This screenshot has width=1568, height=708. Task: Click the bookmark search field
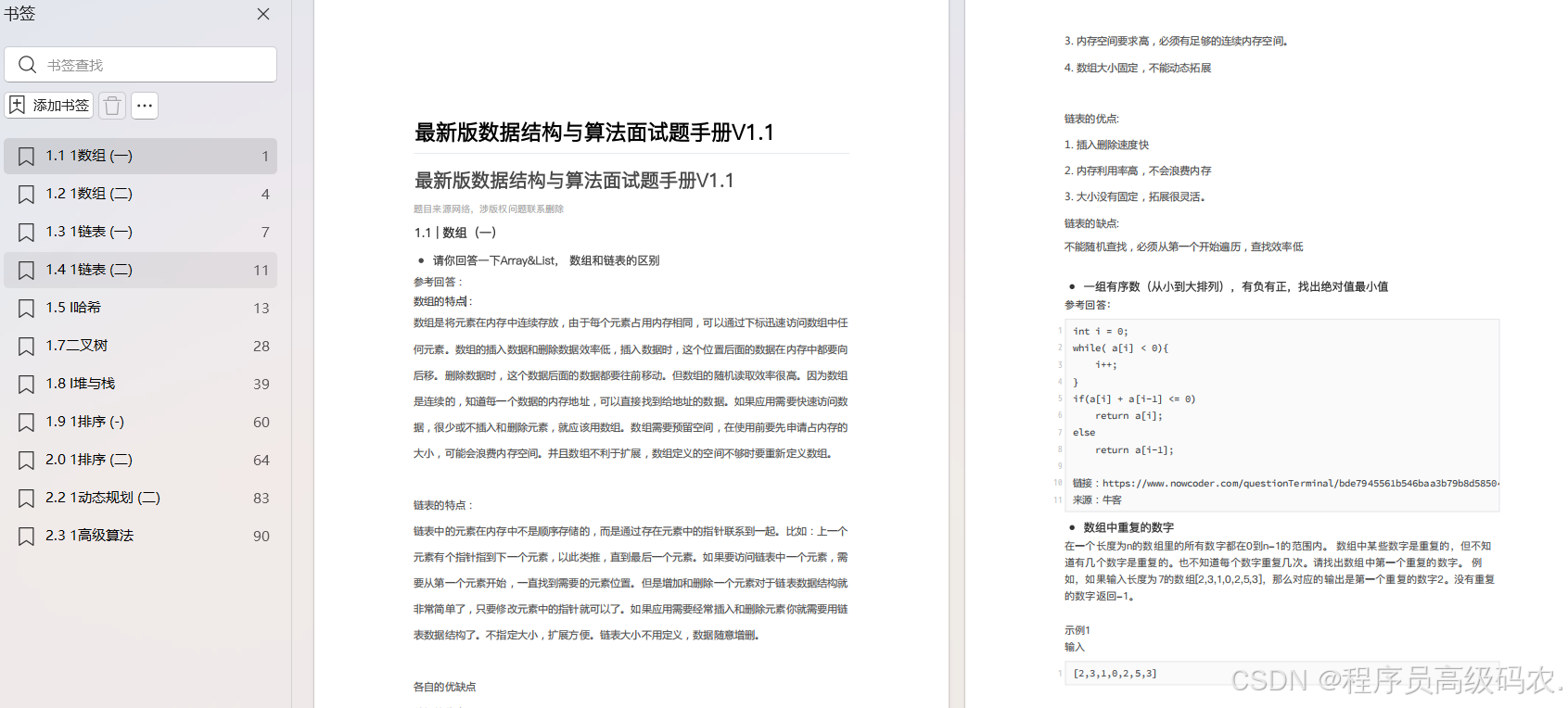pyautogui.click(x=141, y=65)
